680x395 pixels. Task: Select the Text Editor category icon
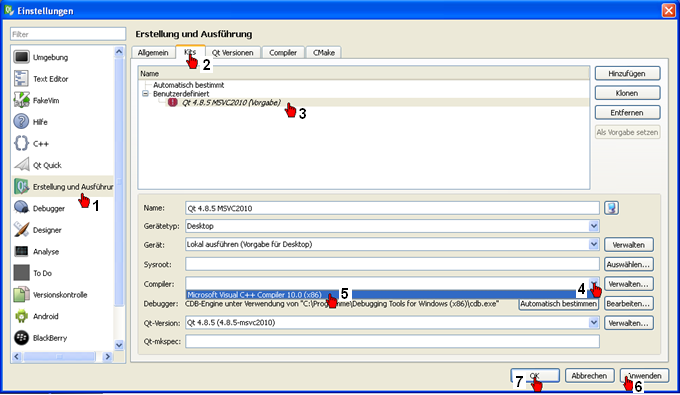[21, 79]
